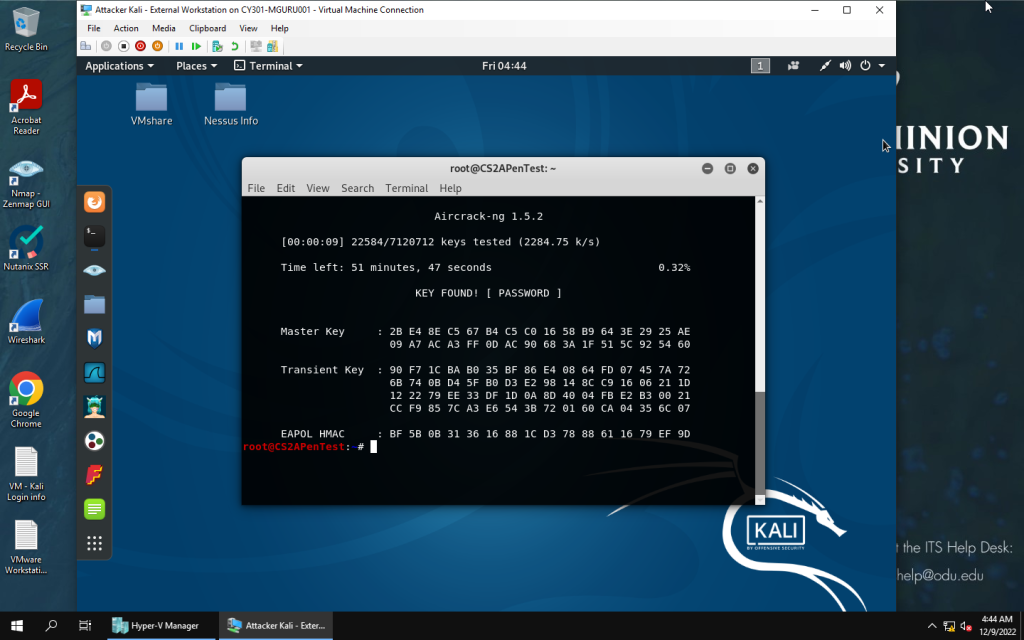The image size is (1024, 640).
Task: Open the Clipboard menu in VM Connection
Action: (208, 28)
